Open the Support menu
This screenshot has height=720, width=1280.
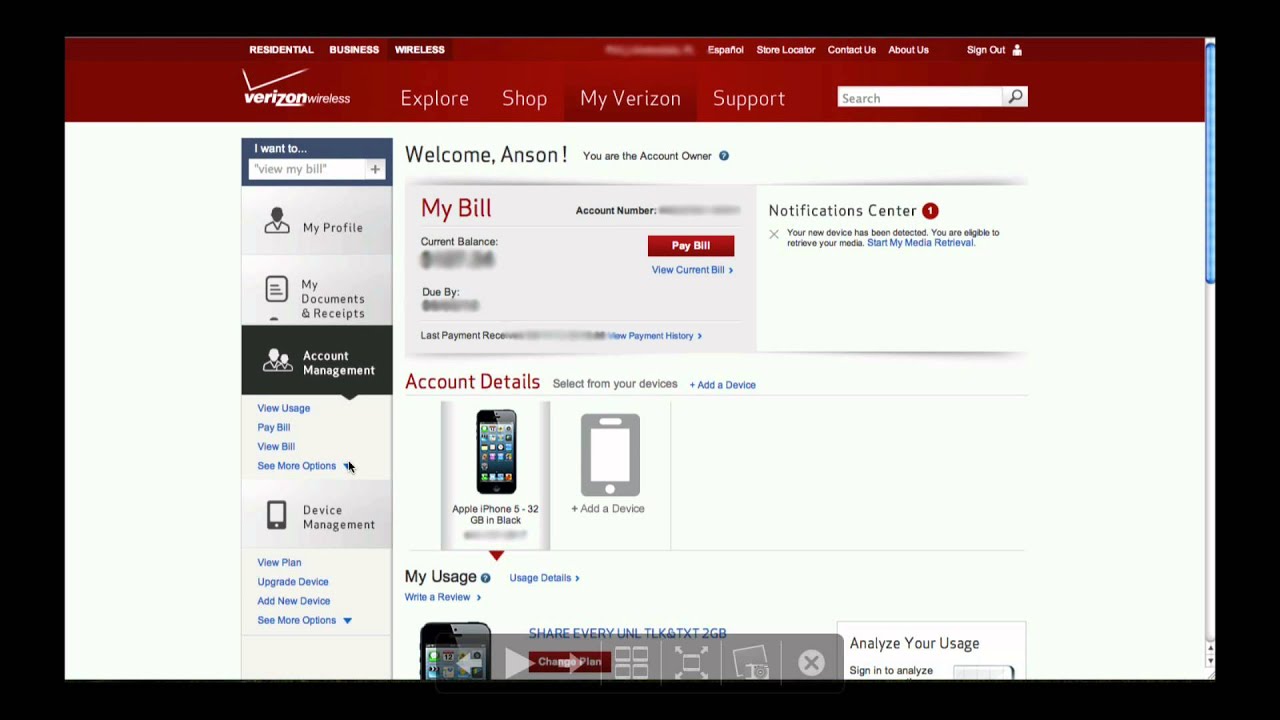tap(748, 98)
